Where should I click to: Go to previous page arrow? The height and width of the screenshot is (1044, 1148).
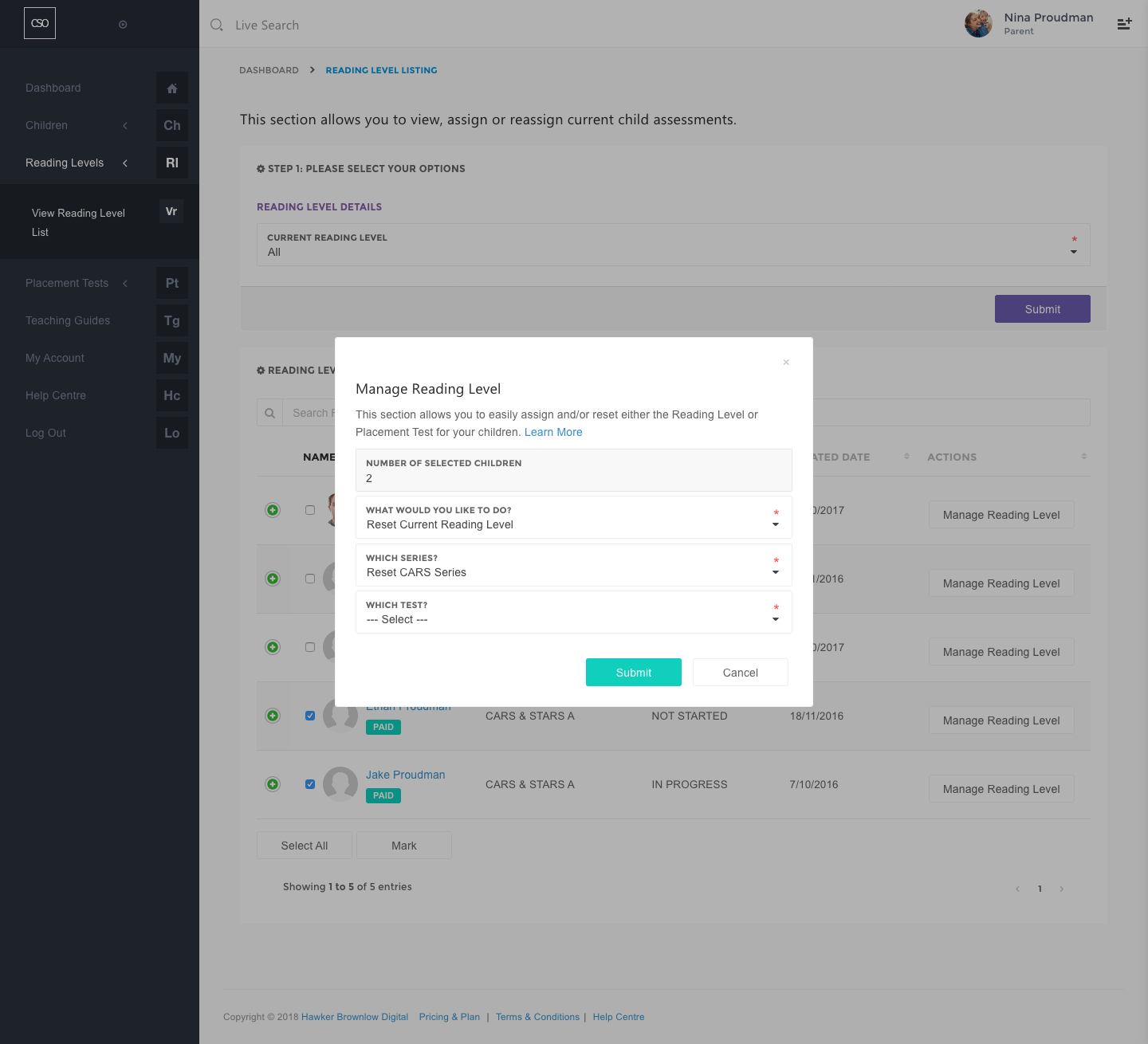[1017, 889]
